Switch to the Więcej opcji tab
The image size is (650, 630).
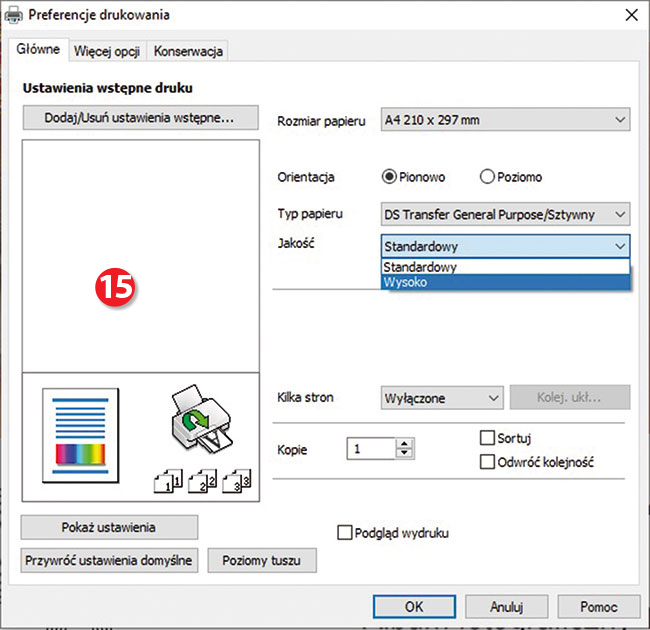(x=107, y=51)
